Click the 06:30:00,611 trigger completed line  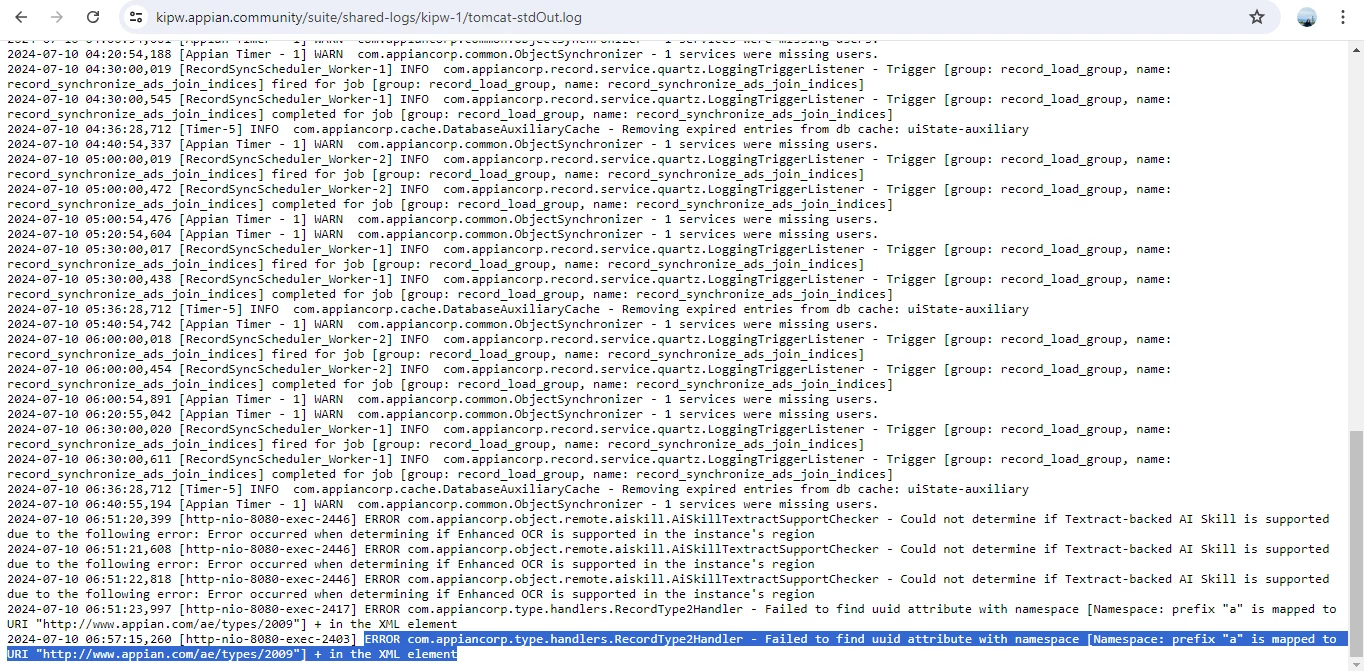[589, 466]
